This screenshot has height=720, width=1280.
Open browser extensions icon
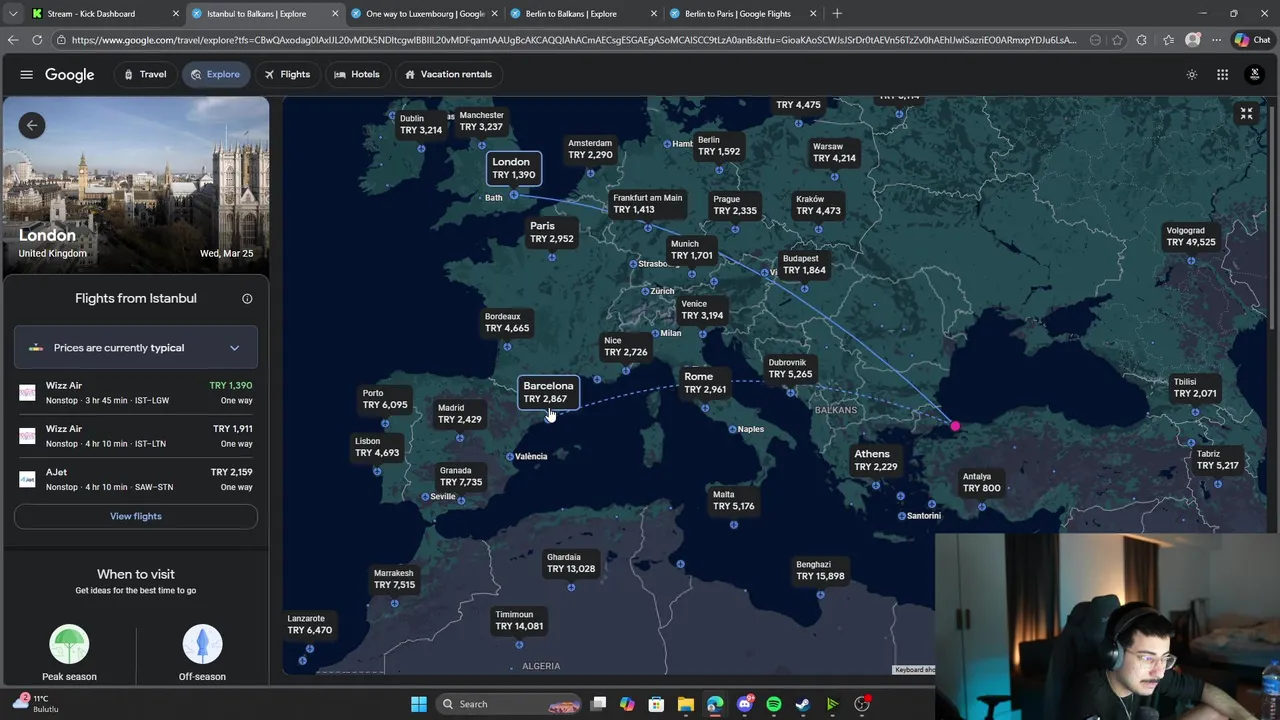coord(1141,40)
